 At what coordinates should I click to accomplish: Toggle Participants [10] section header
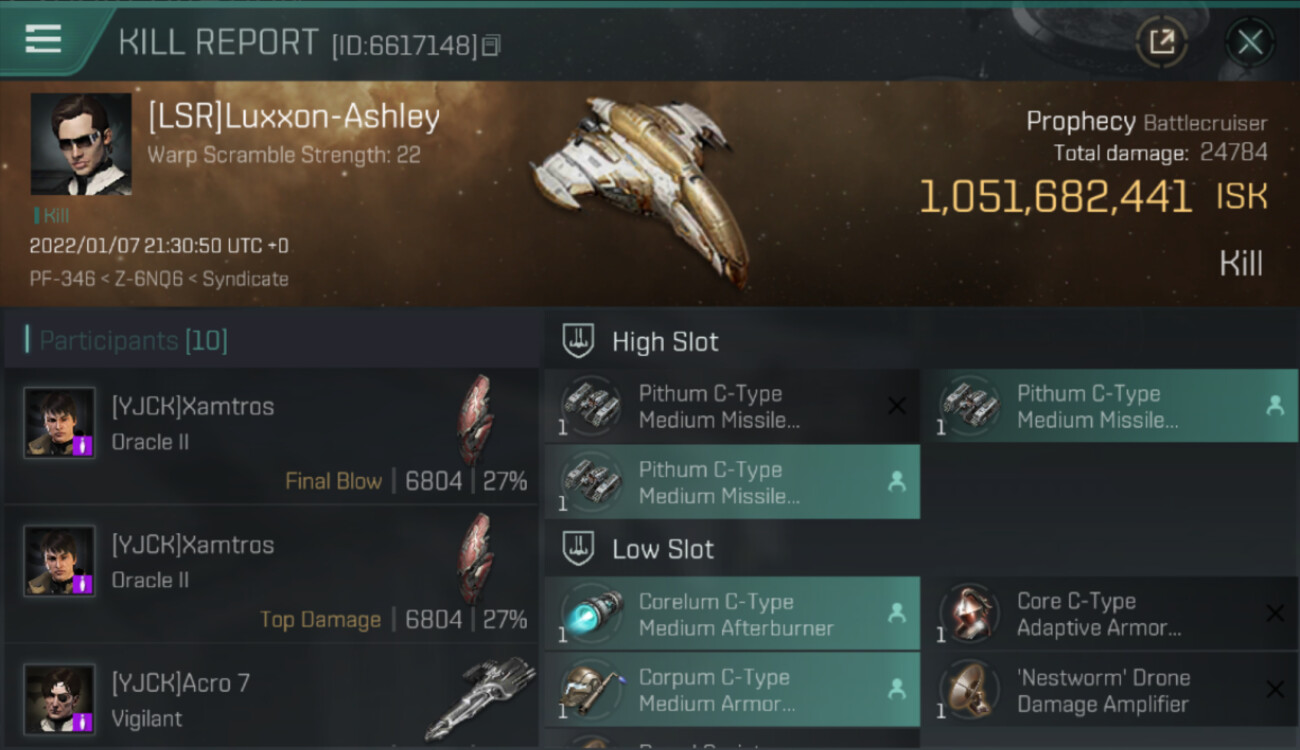pos(133,341)
